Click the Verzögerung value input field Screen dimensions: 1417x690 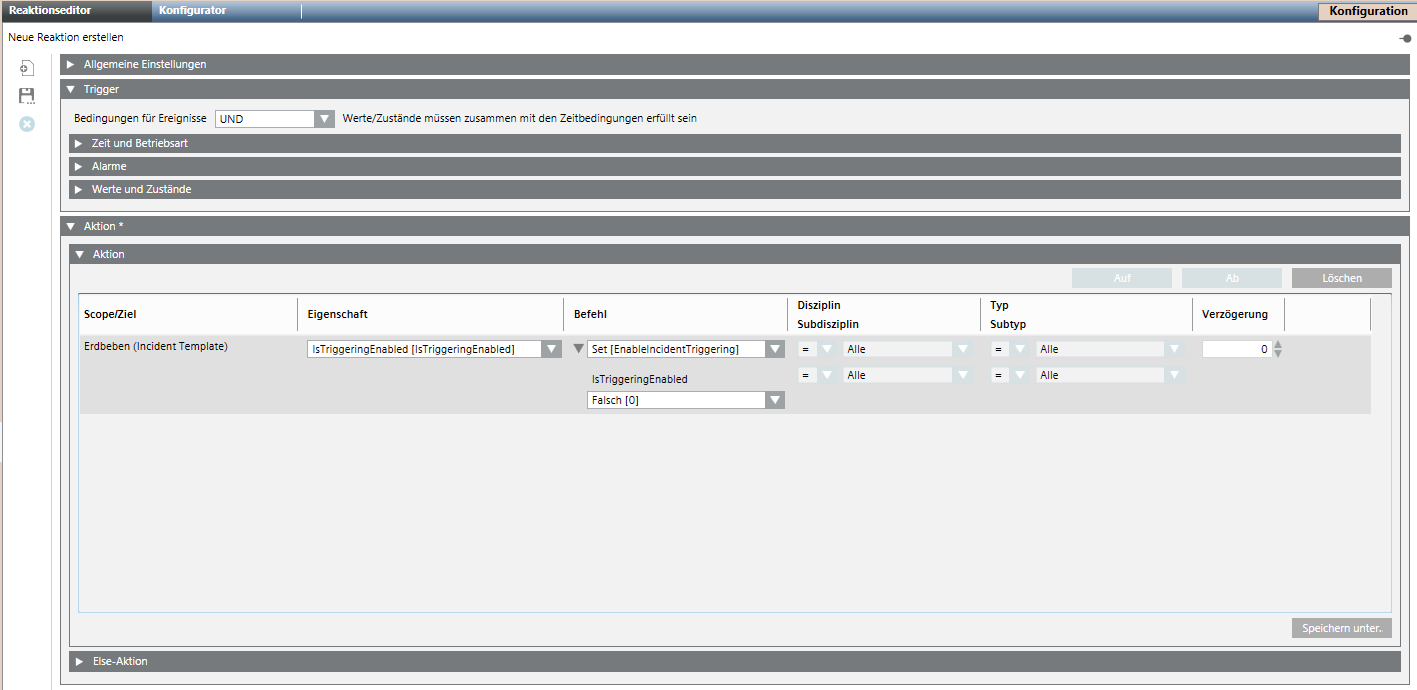[x=1236, y=349]
